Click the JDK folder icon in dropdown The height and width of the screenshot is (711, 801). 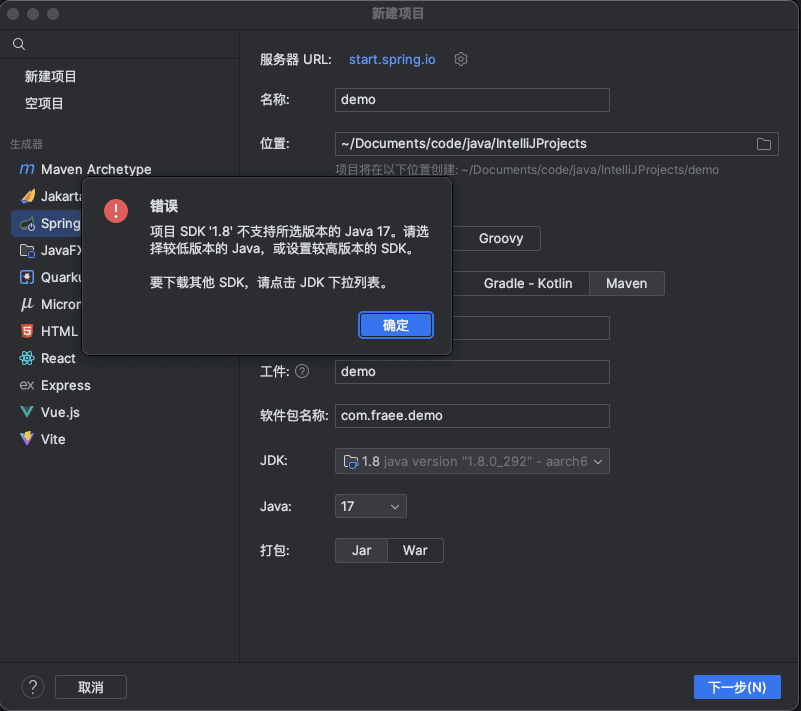(351, 462)
